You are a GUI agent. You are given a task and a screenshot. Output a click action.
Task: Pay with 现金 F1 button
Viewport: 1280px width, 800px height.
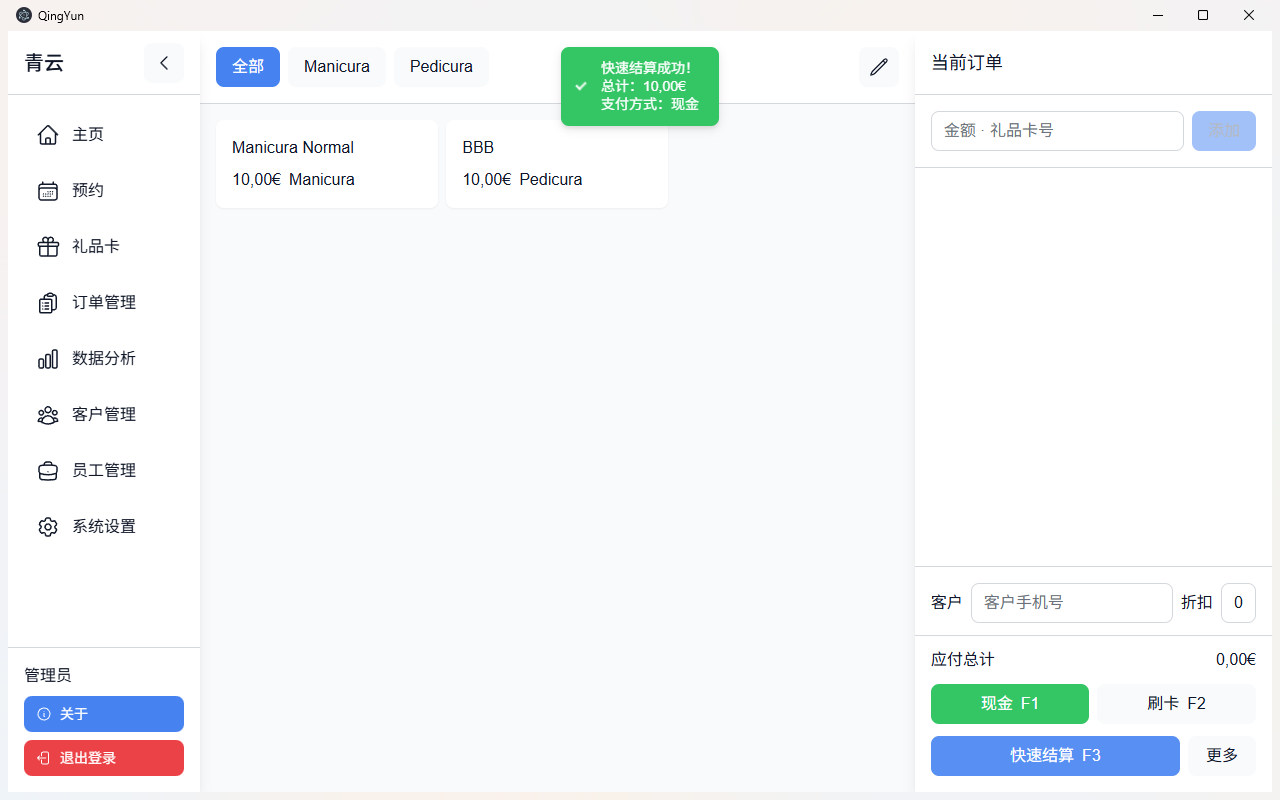tap(1010, 704)
